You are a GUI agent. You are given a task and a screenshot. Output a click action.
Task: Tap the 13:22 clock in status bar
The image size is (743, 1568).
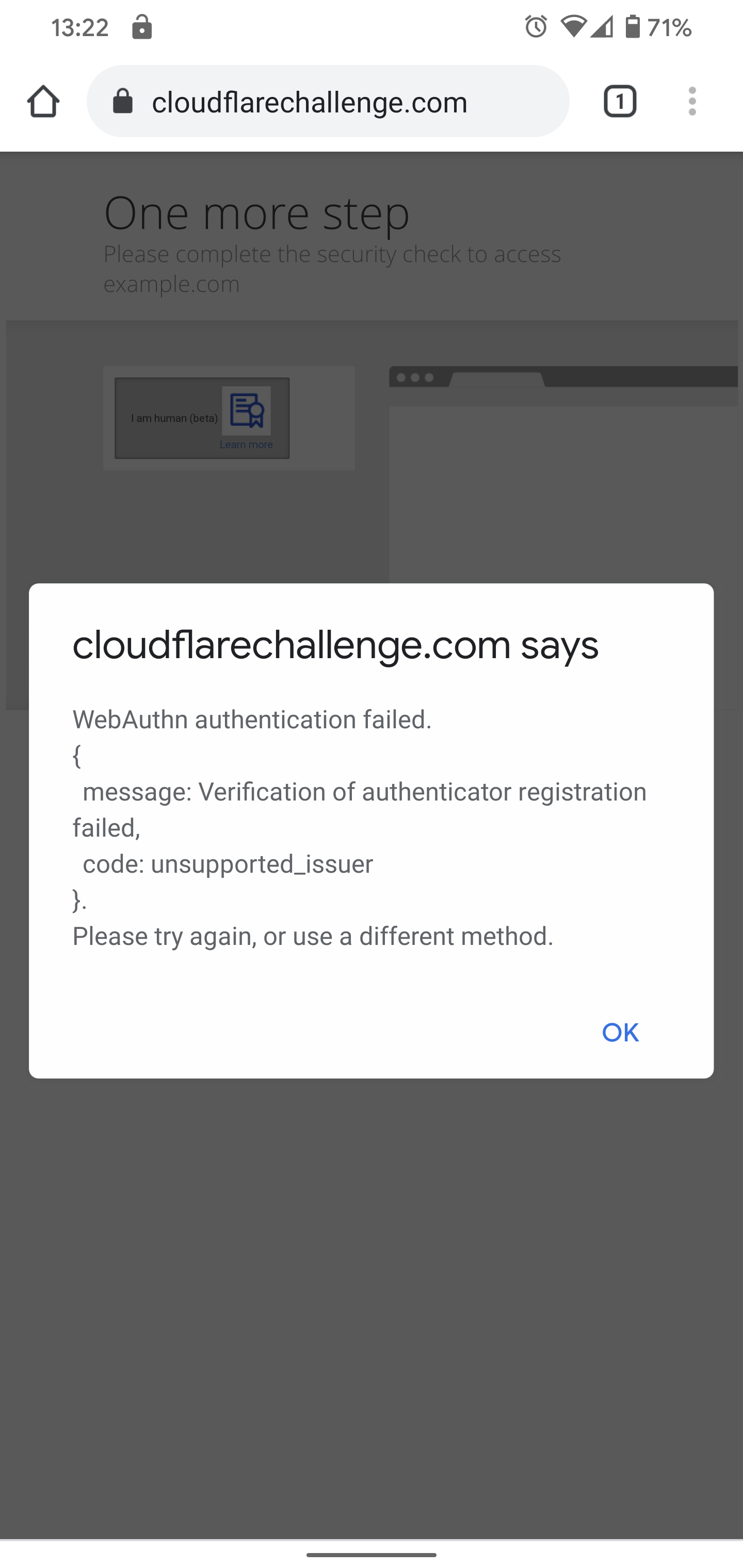point(80,27)
